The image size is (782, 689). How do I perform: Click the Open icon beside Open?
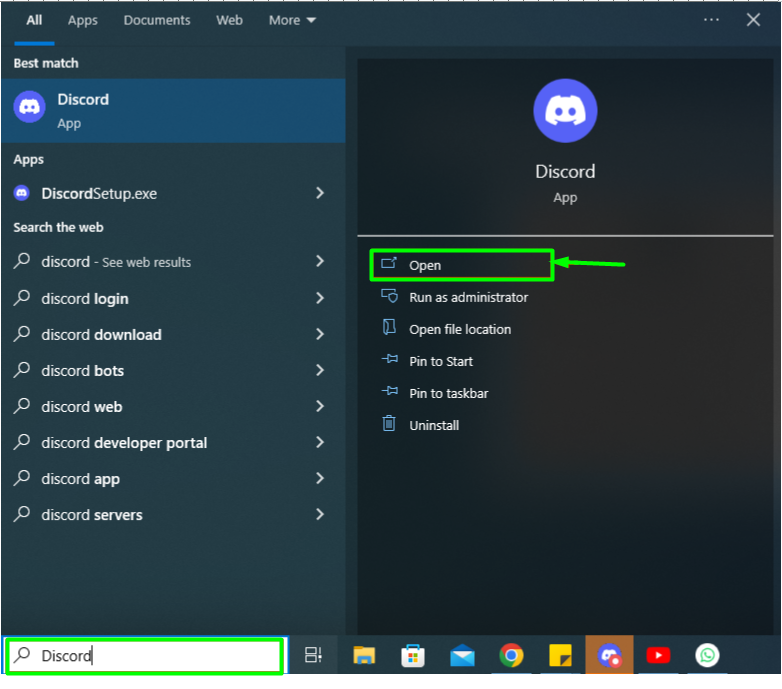click(x=389, y=263)
